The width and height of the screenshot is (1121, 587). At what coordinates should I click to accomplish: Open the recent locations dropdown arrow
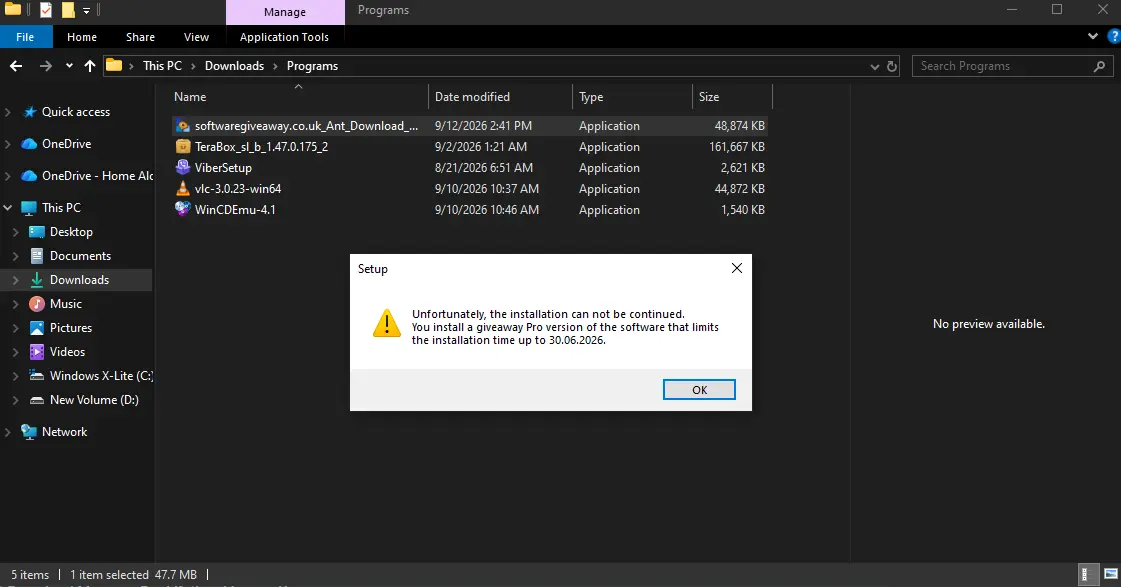pyautogui.click(x=69, y=66)
